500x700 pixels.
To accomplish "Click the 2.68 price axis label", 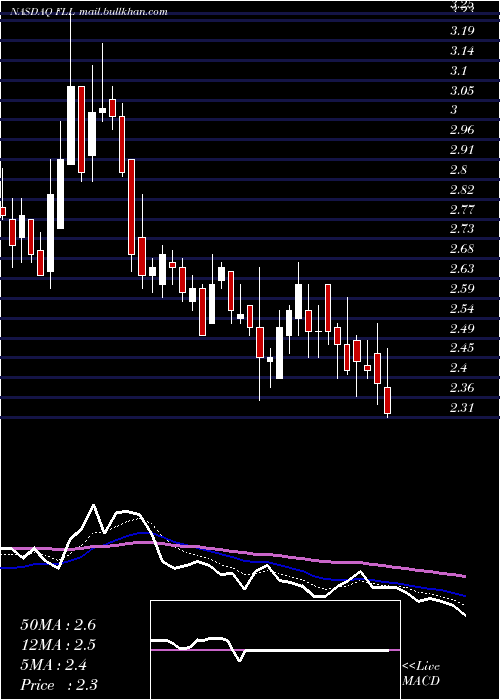I will 462,249.
